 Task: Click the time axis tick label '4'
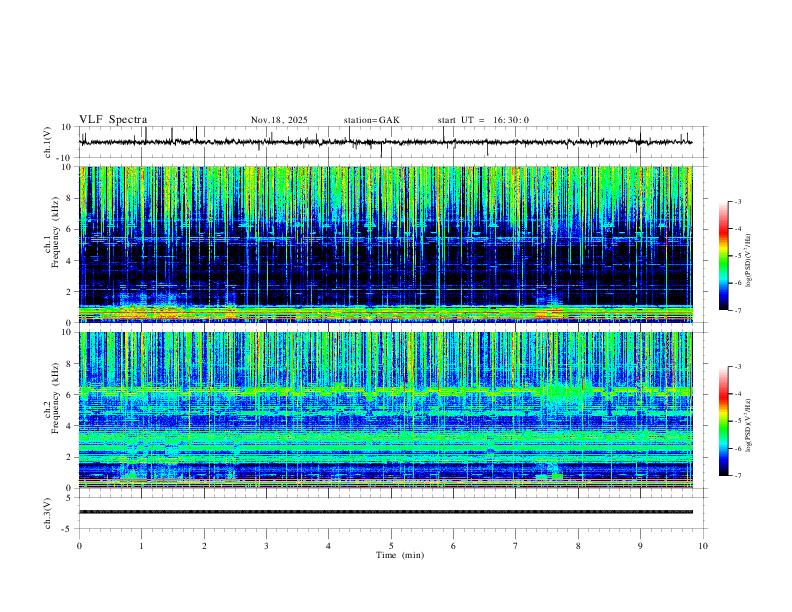(x=329, y=546)
